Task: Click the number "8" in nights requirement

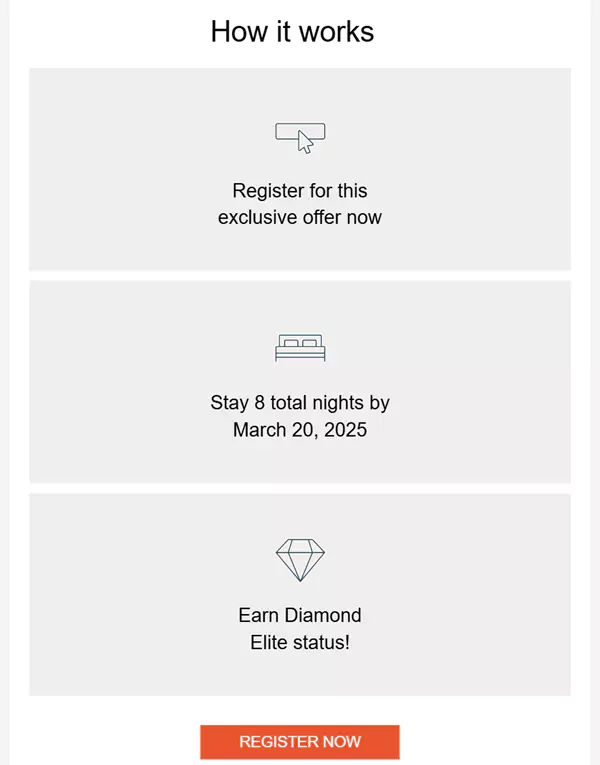Action: 260,403
